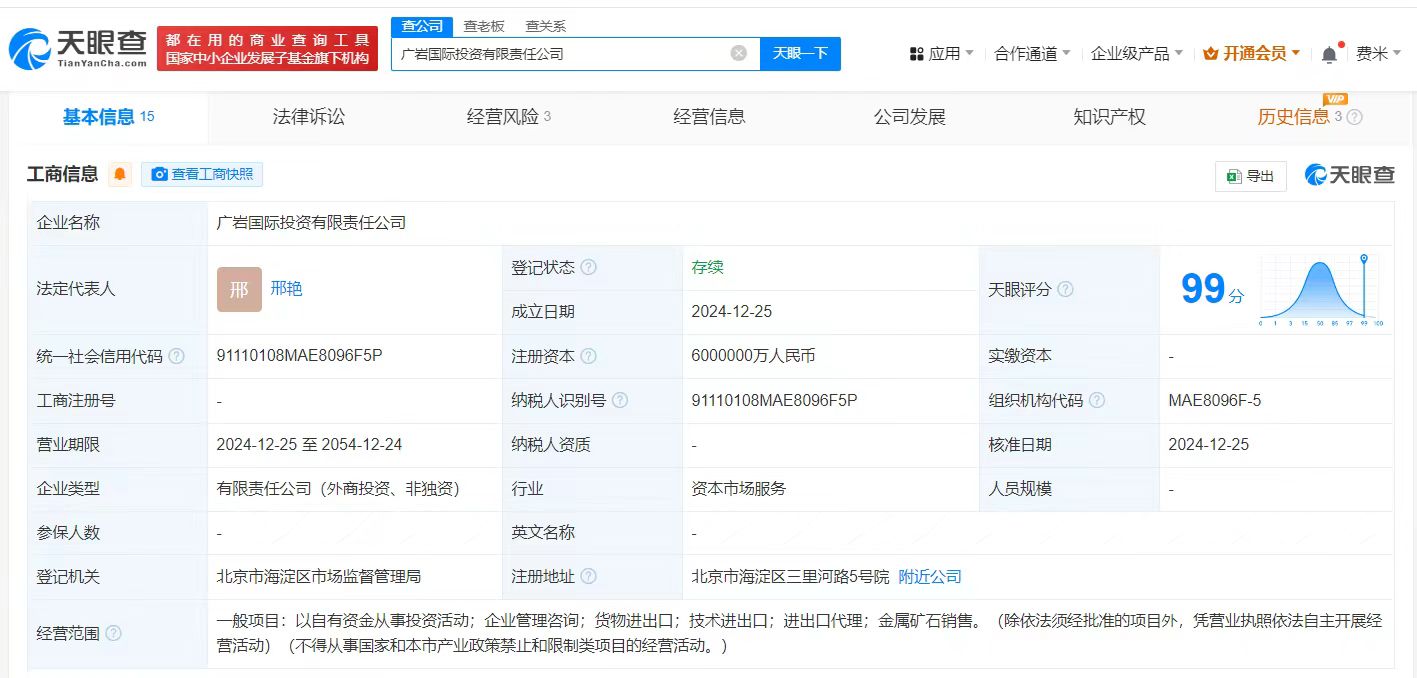Clear the search box with the X icon
1417x678 pixels.
pos(738,53)
